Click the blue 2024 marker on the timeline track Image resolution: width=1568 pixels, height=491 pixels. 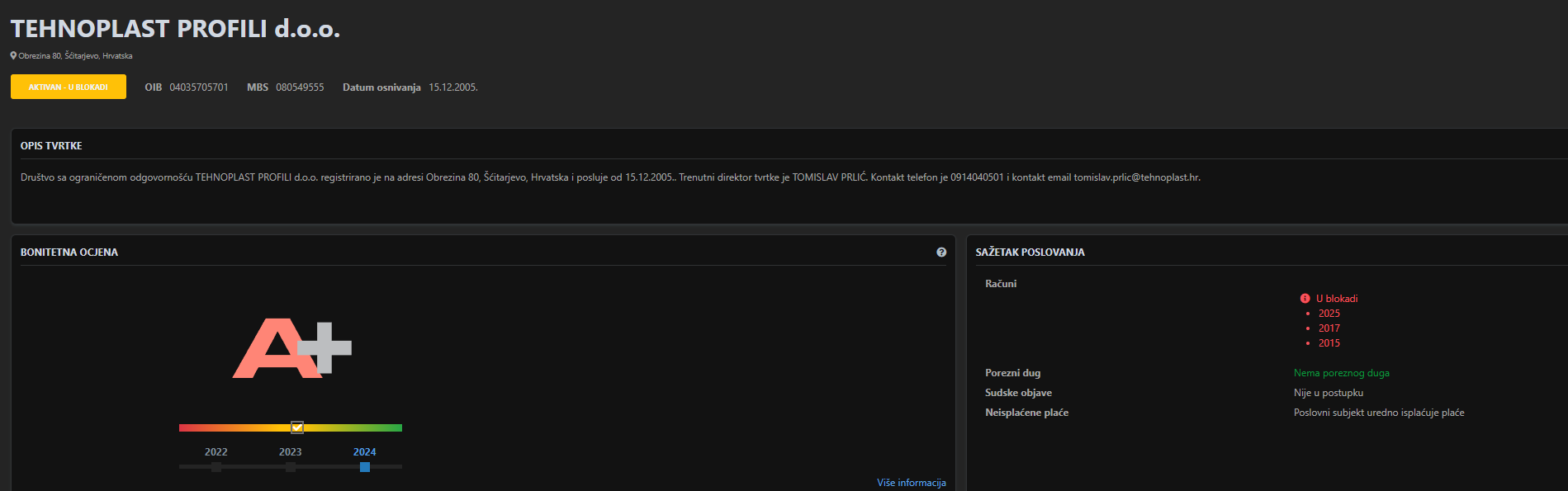coord(365,467)
